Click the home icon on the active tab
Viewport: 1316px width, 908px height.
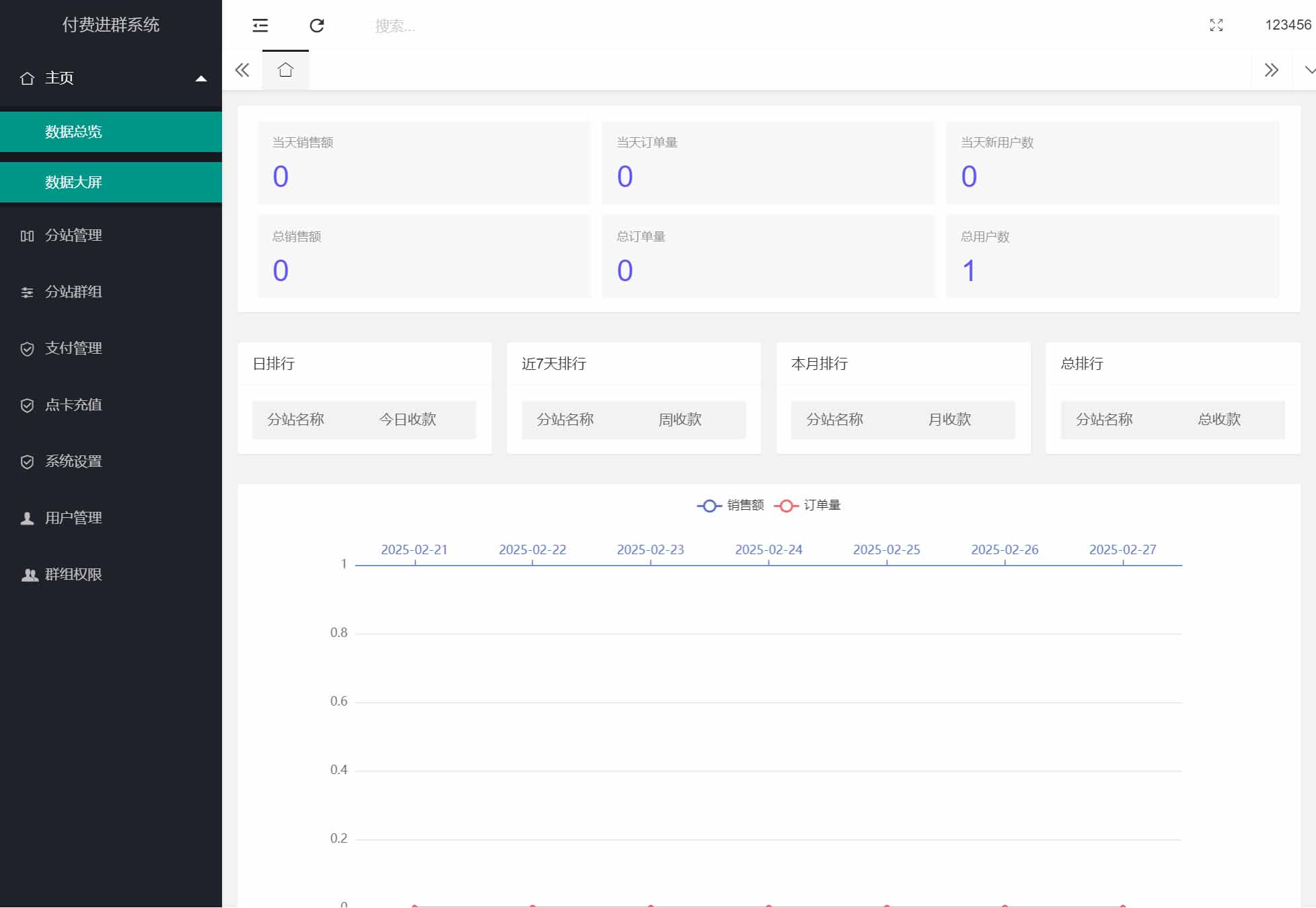(285, 69)
